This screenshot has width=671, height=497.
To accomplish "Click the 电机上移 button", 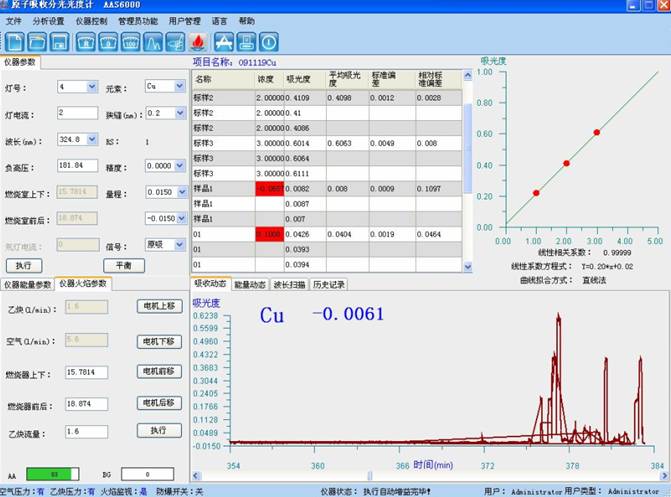I will coord(158,307).
